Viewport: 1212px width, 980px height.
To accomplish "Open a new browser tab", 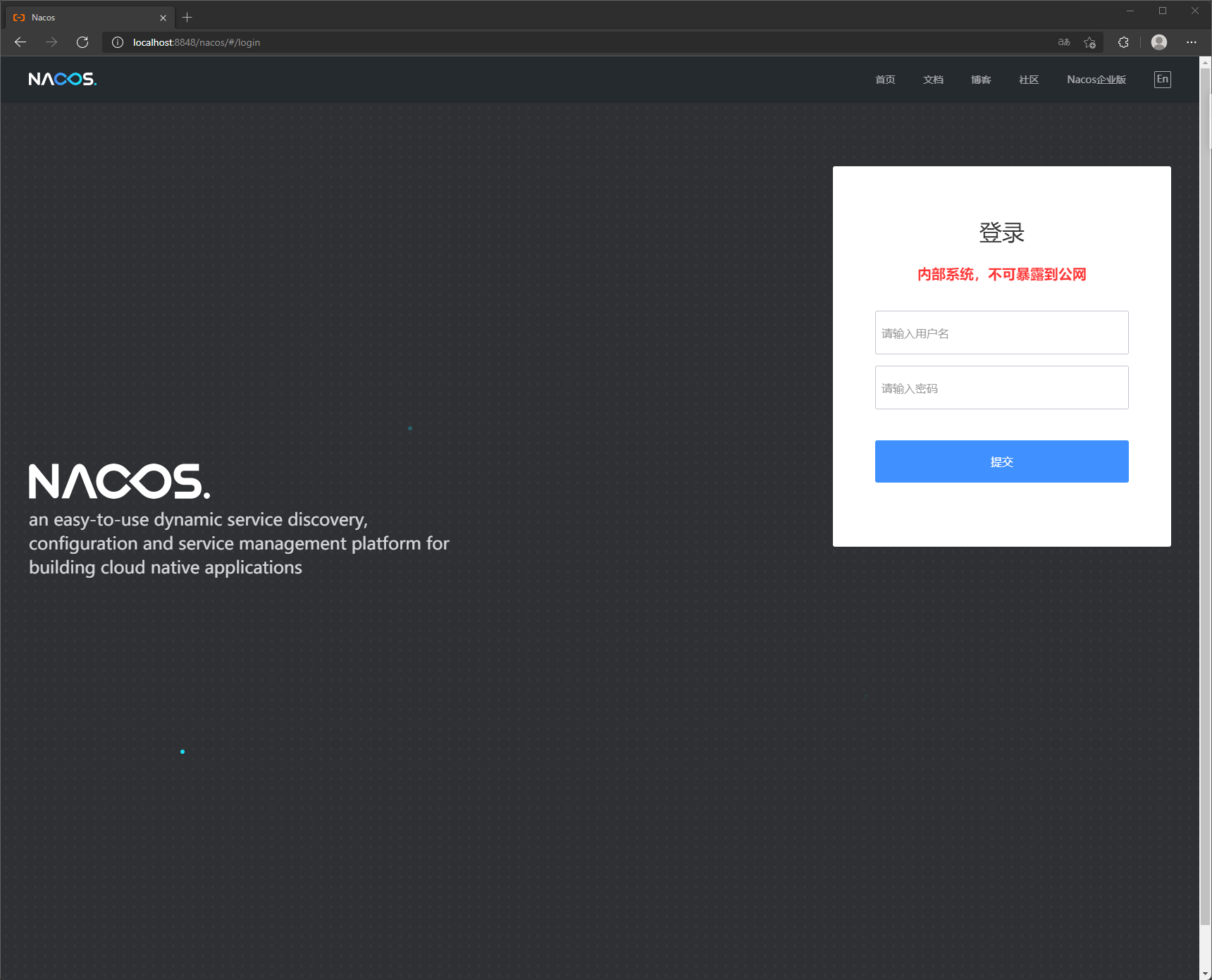I will [187, 18].
